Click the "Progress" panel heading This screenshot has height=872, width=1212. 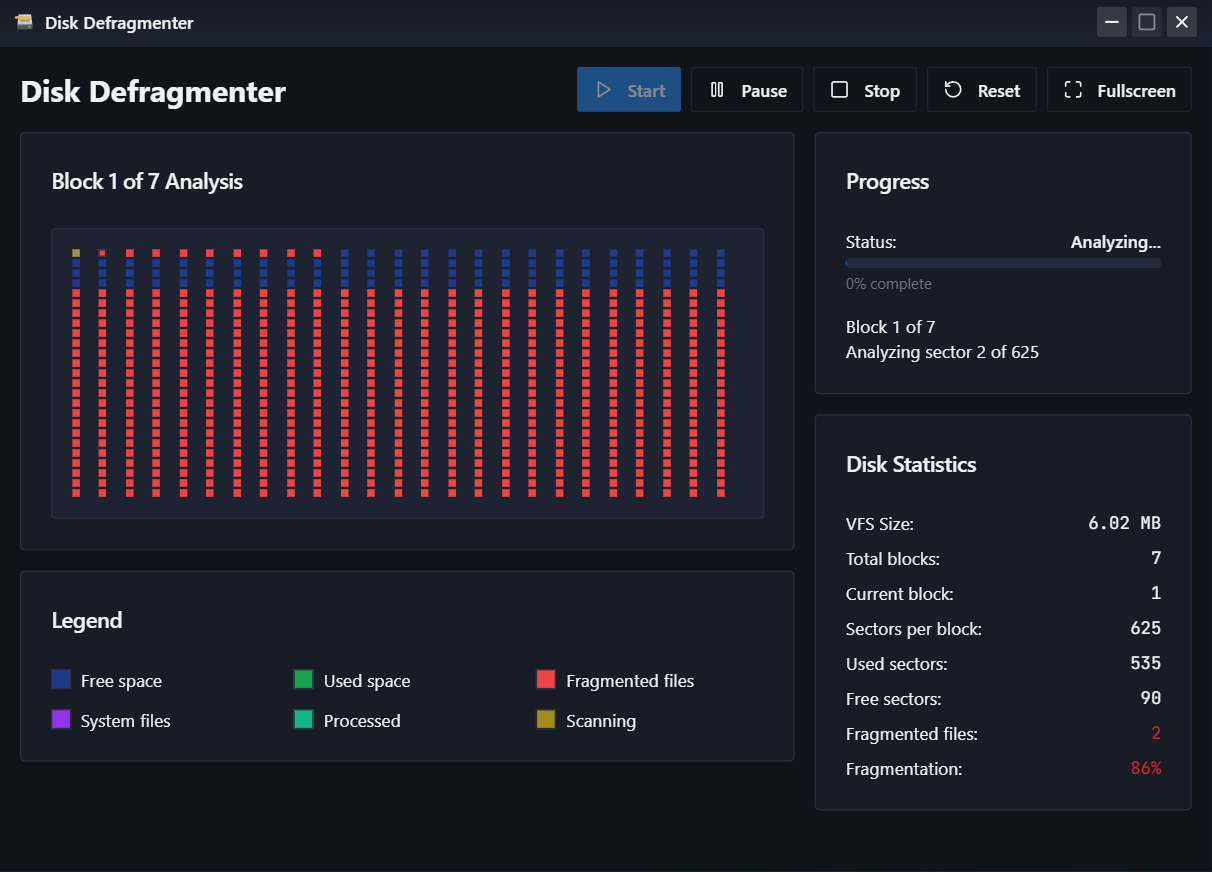pos(888,182)
